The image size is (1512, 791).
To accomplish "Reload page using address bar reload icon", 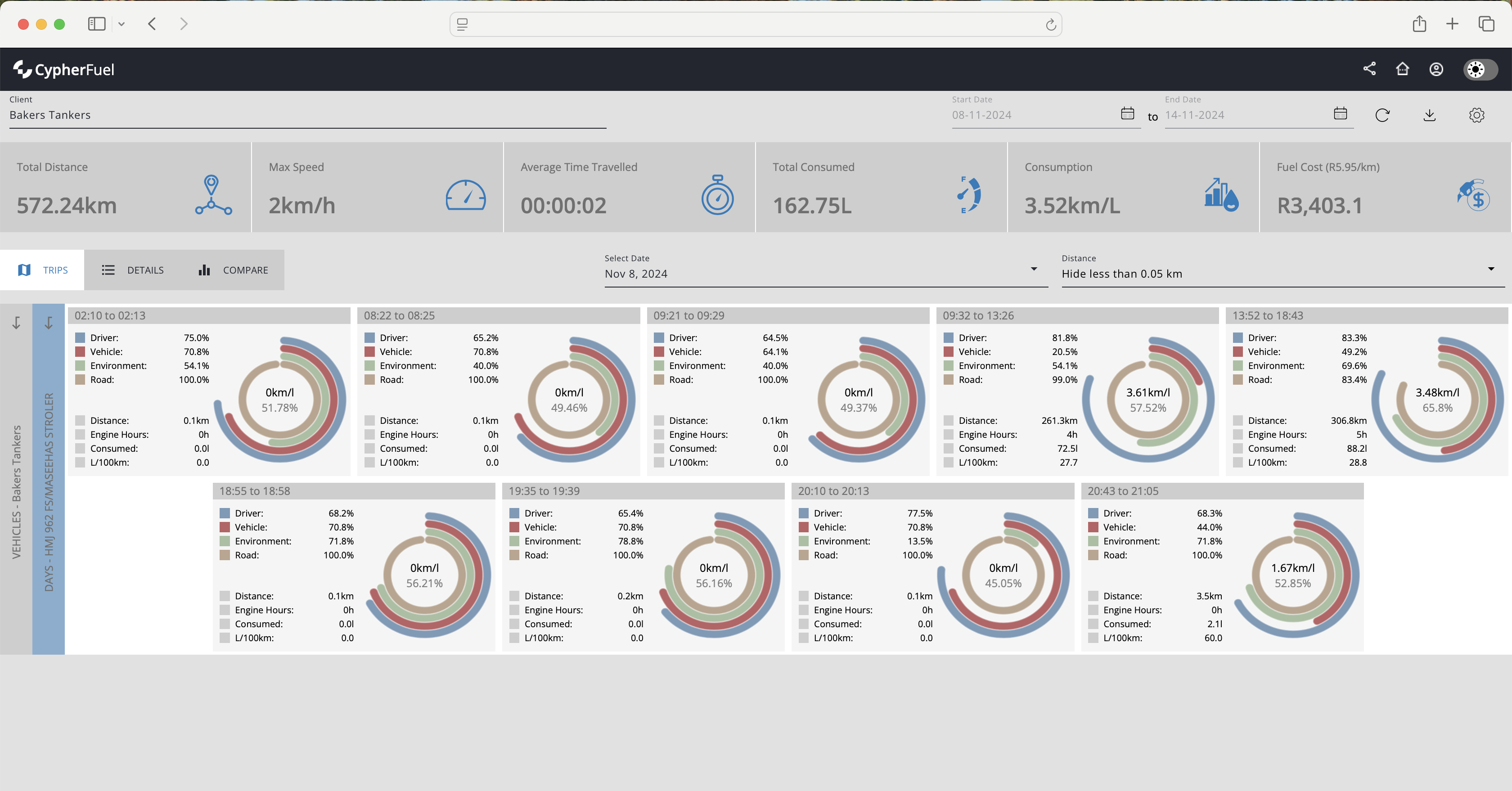I will click(1051, 24).
